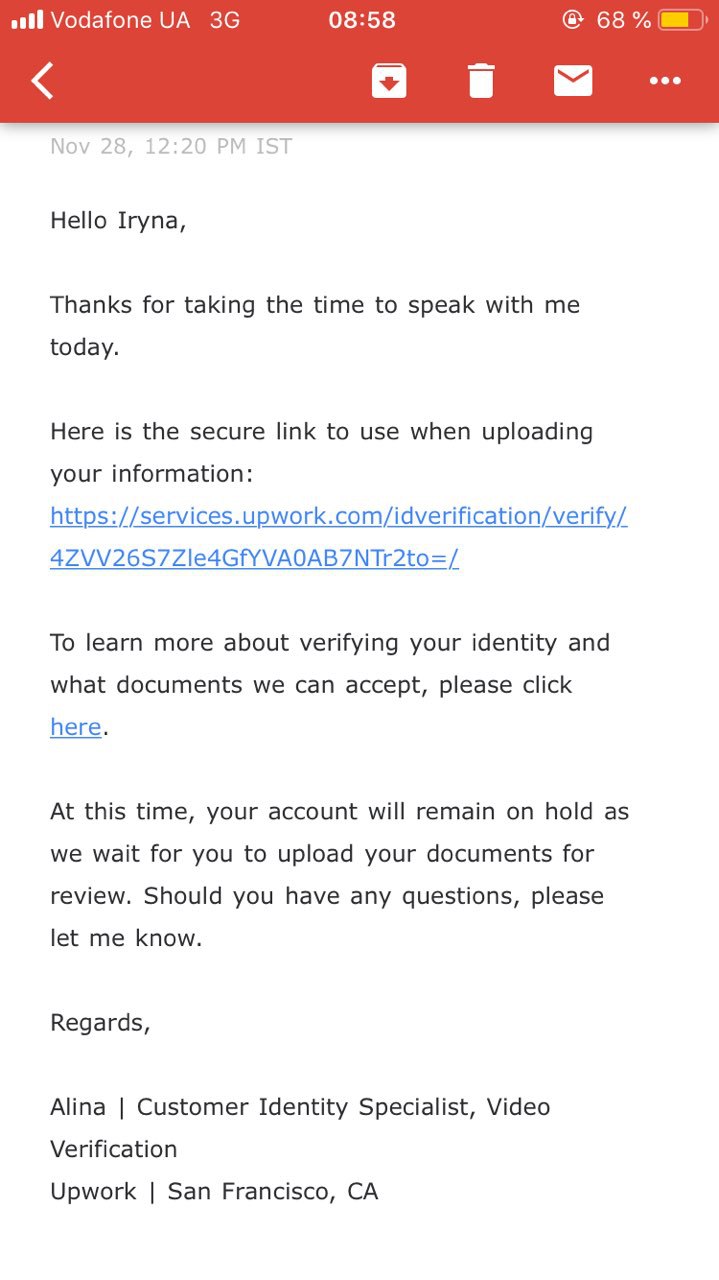Screen dimensions: 719x1280
Task: Open the services.upwork.com verification link
Action: (x=338, y=537)
